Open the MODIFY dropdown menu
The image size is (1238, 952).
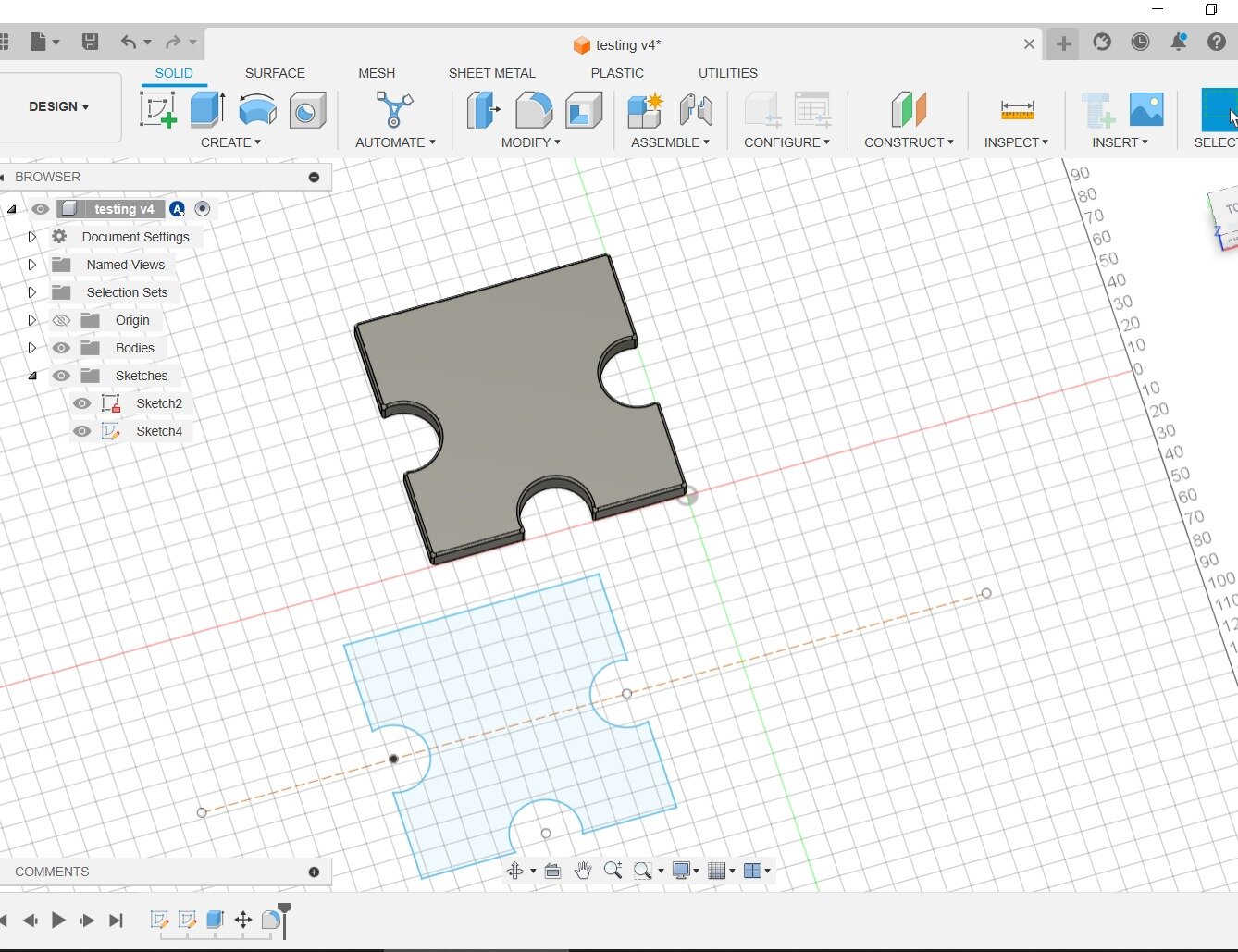[530, 142]
